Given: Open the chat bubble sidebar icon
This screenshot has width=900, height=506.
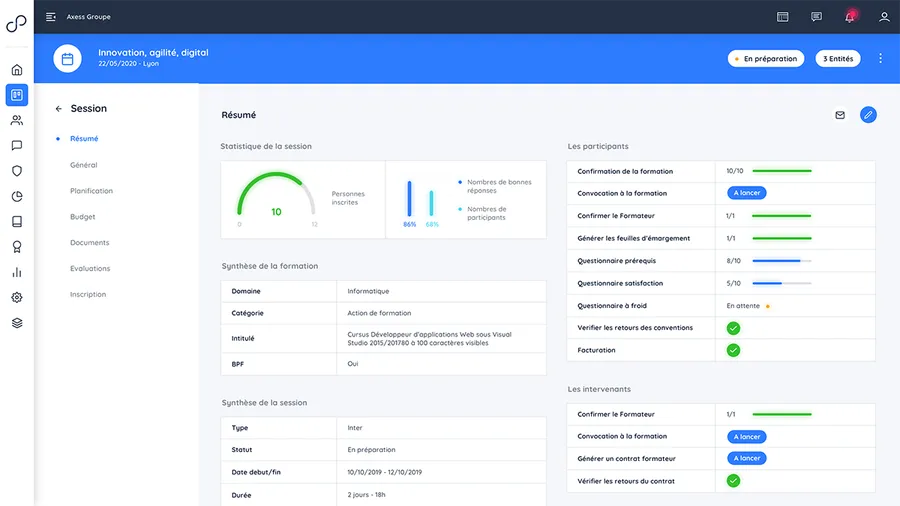Looking at the screenshot, I should 17,145.
